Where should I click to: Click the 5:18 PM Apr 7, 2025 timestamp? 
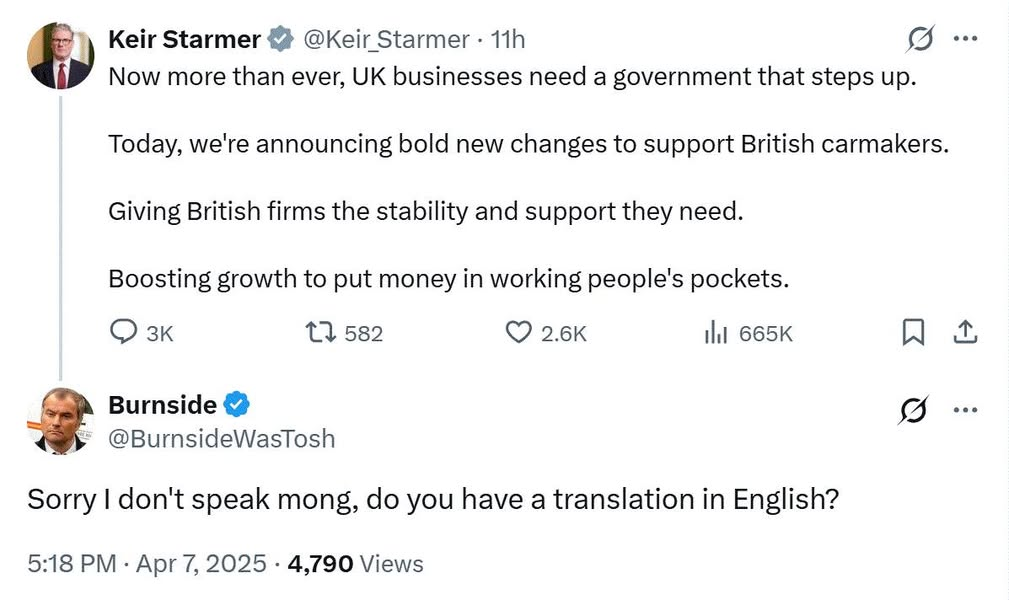pos(146,564)
